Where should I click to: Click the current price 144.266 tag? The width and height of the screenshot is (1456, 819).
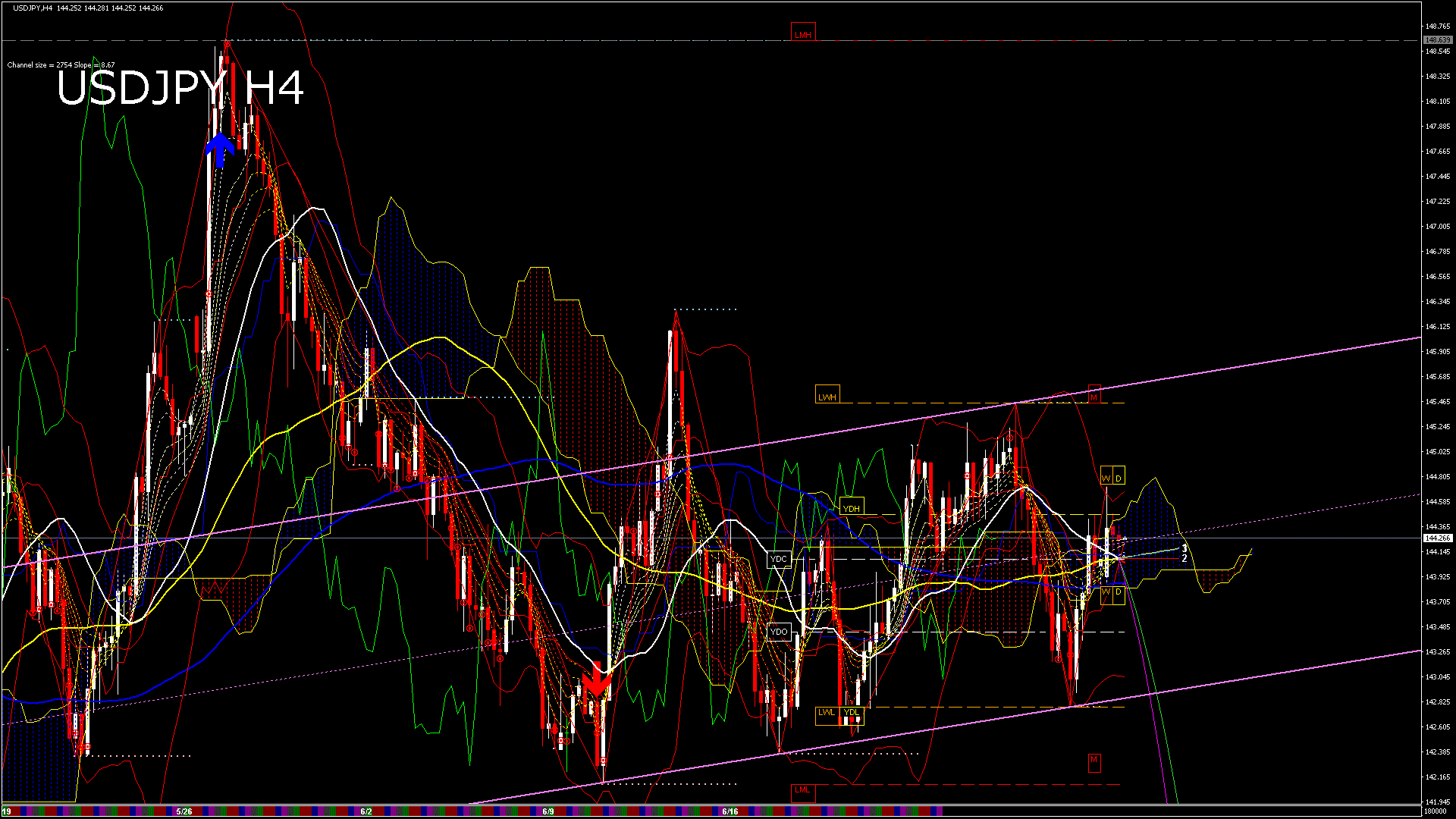tap(1437, 538)
